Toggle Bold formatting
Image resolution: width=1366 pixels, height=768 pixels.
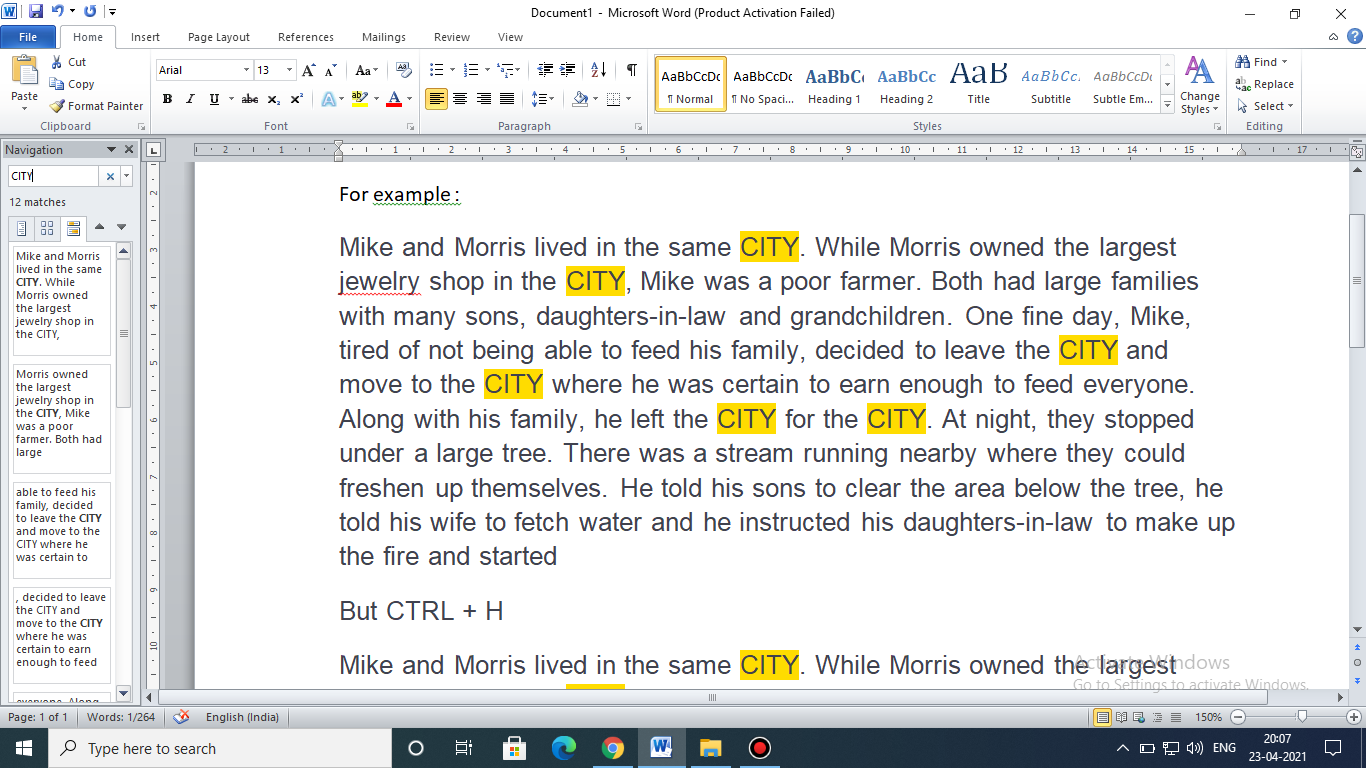167,99
